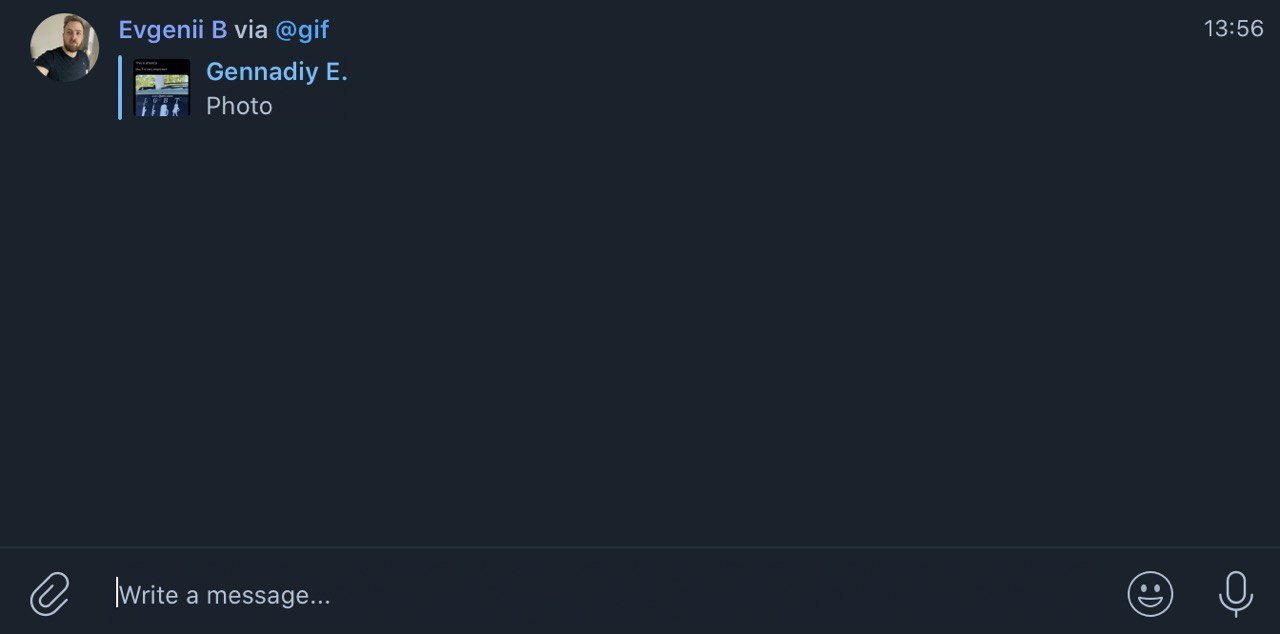View the photo of the bearded man
This screenshot has width=1280, height=634.
click(x=64, y=47)
